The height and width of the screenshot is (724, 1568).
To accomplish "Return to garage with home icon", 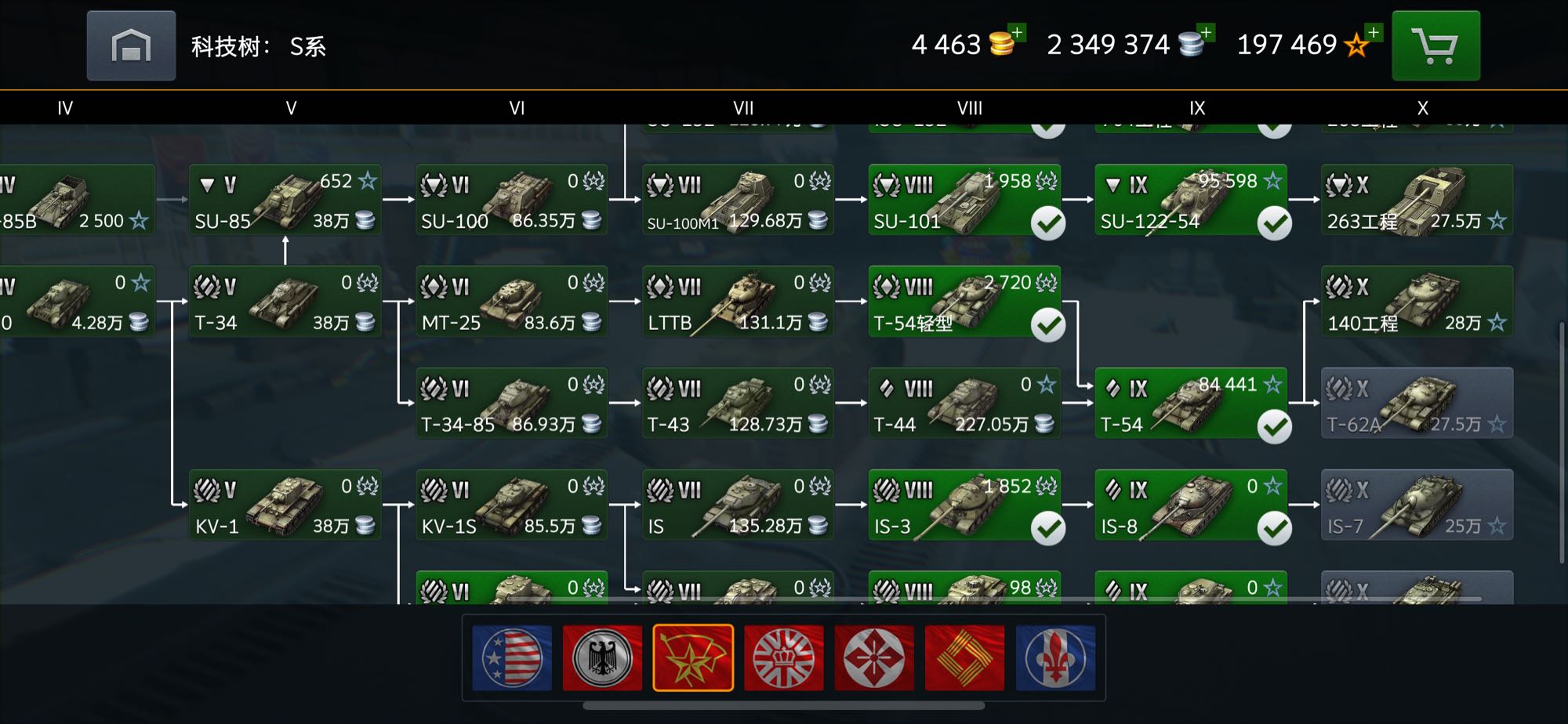I will [x=131, y=45].
